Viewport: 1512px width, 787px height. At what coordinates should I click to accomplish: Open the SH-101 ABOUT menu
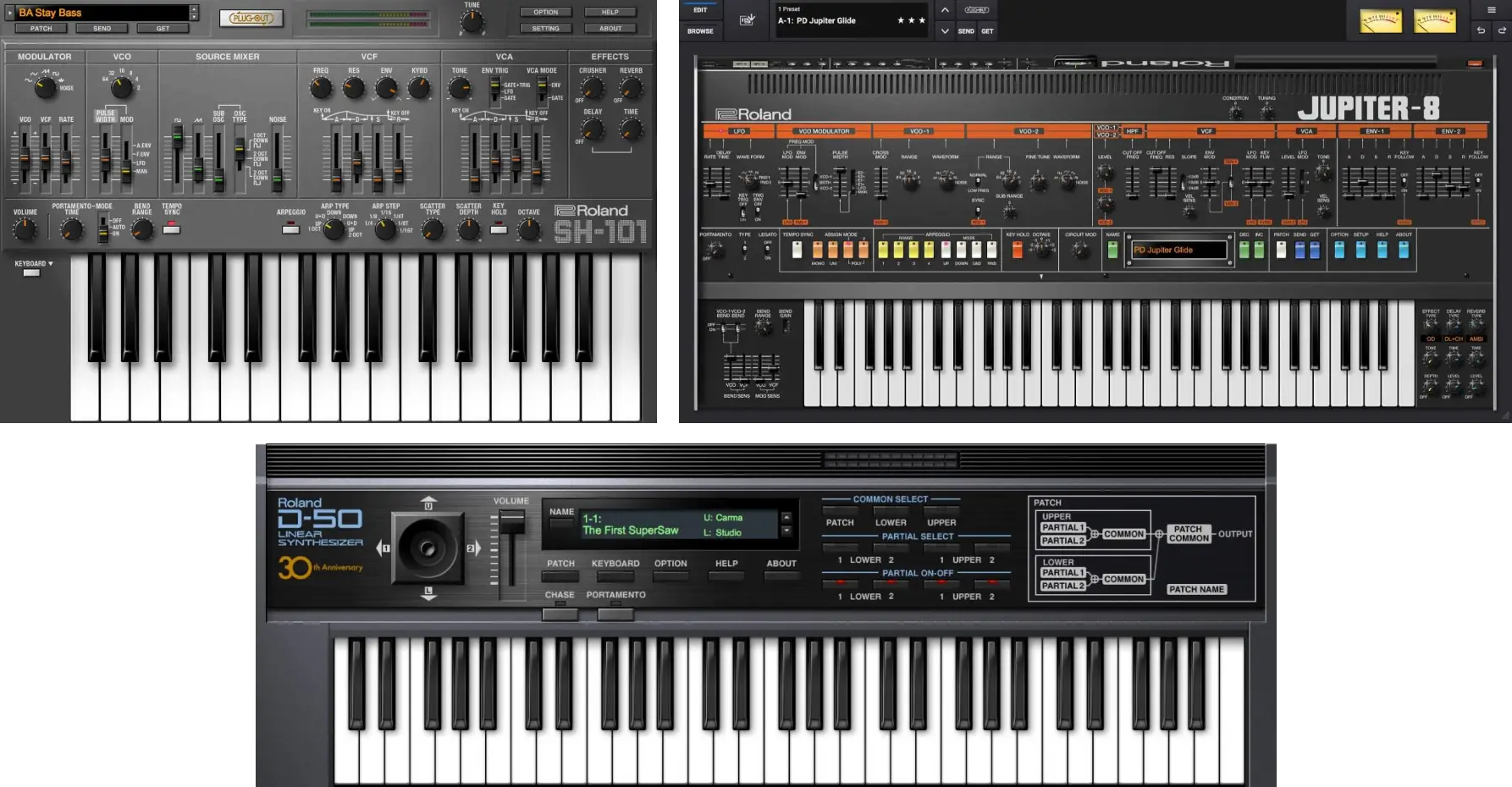(610, 28)
